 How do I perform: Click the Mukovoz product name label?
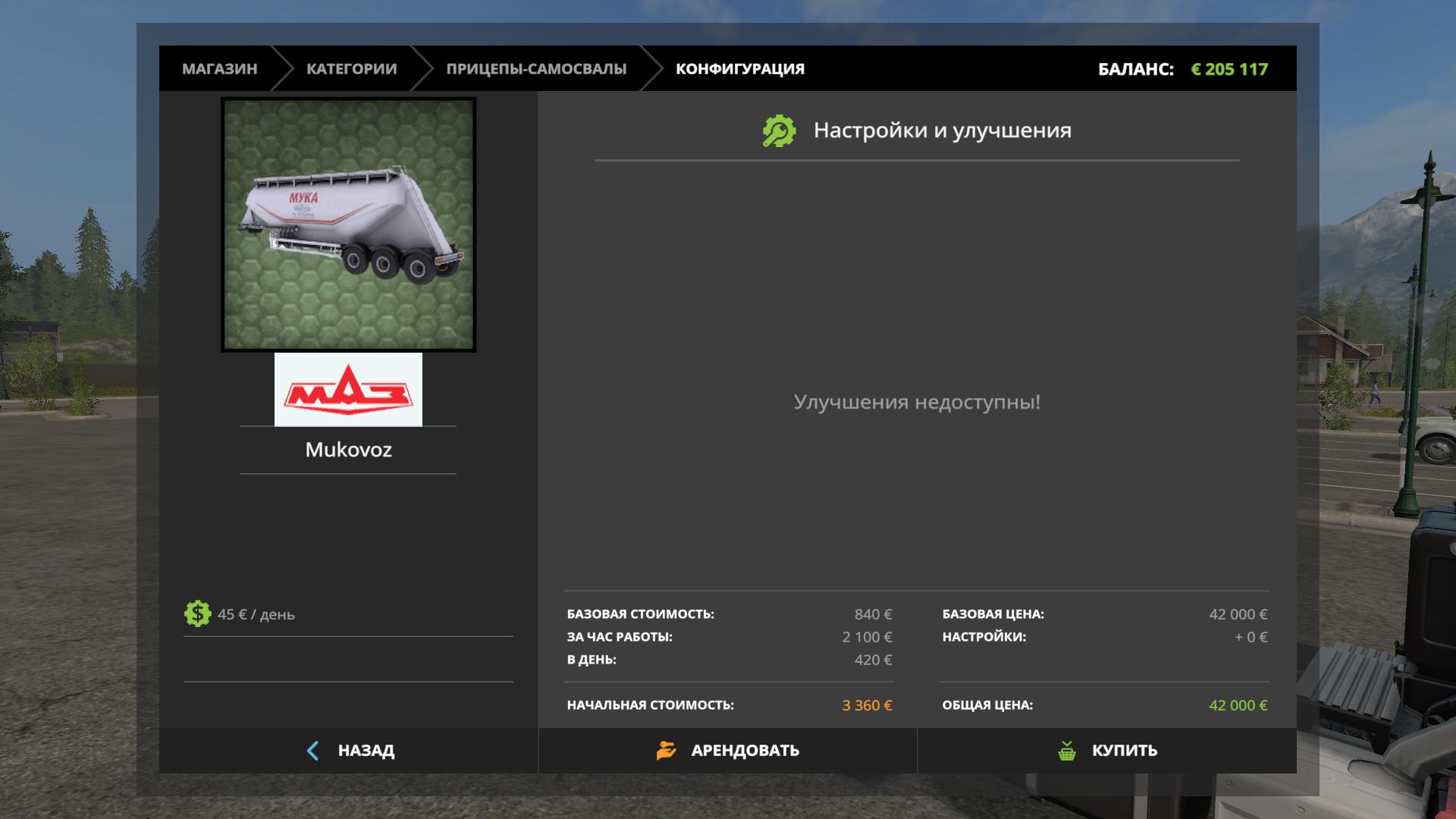coord(348,450)
